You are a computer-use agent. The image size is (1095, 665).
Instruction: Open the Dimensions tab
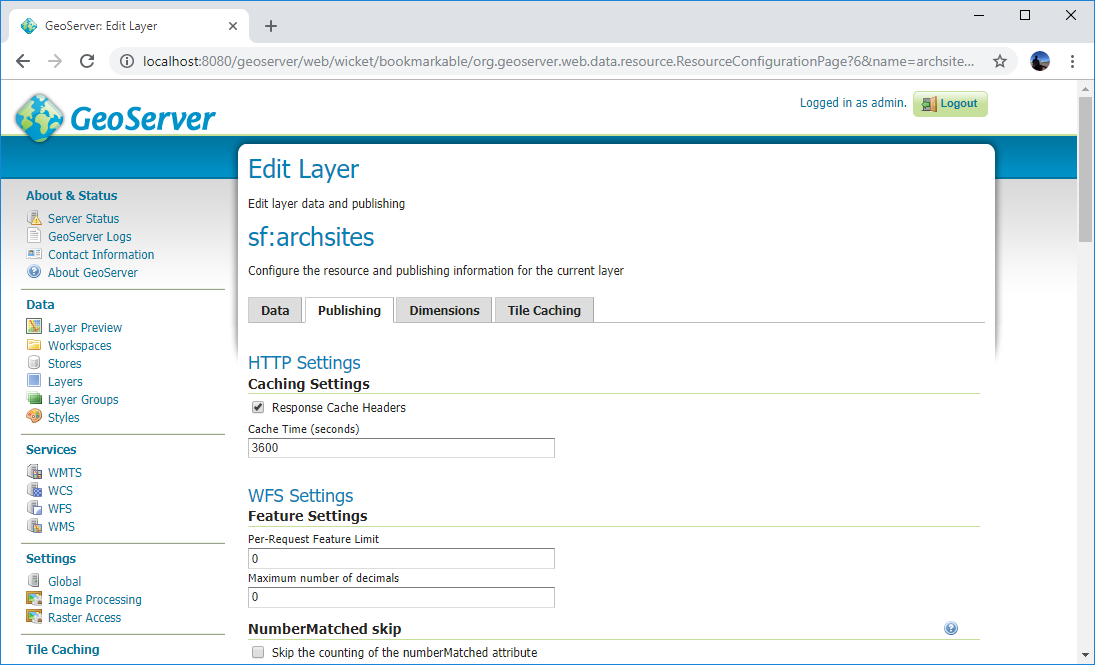click(444, 310)
